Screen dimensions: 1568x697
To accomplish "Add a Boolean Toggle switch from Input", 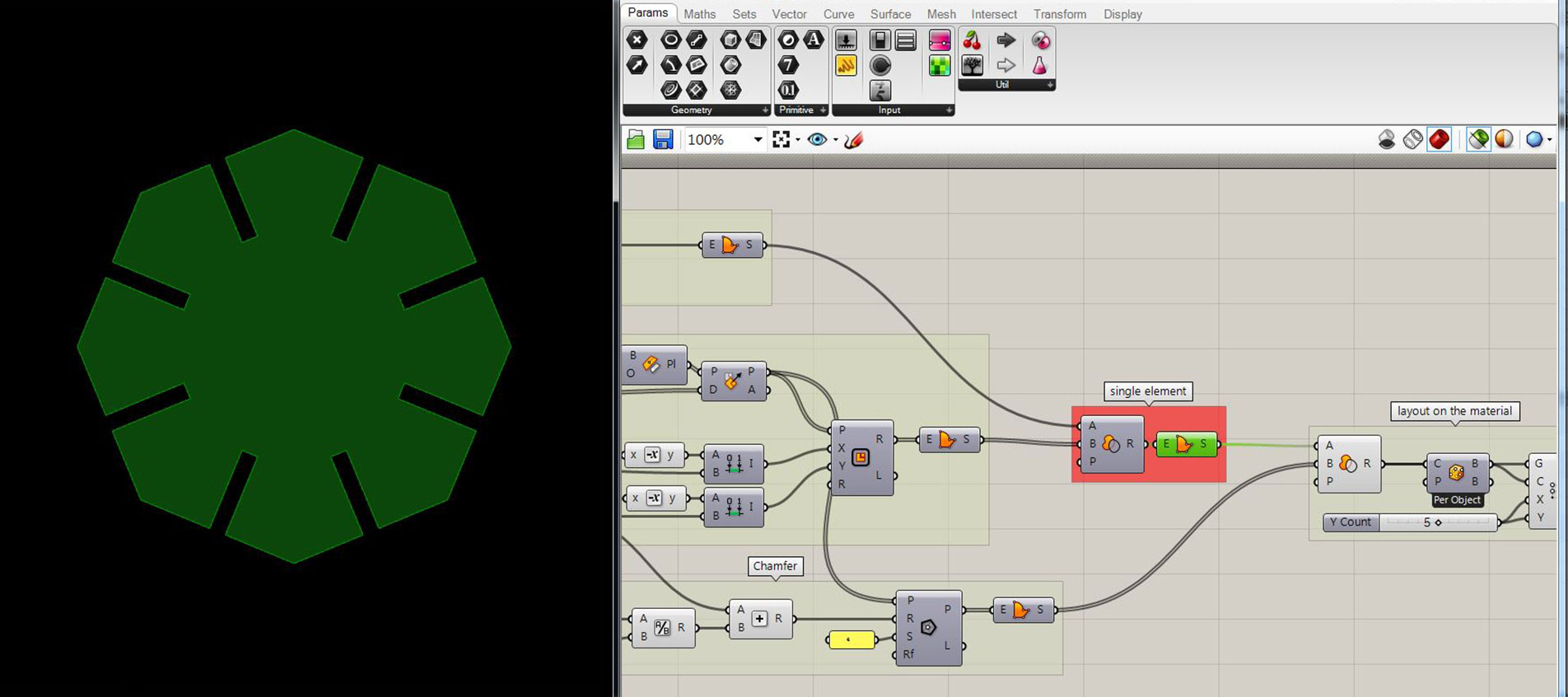I will (x=880, y=40).
